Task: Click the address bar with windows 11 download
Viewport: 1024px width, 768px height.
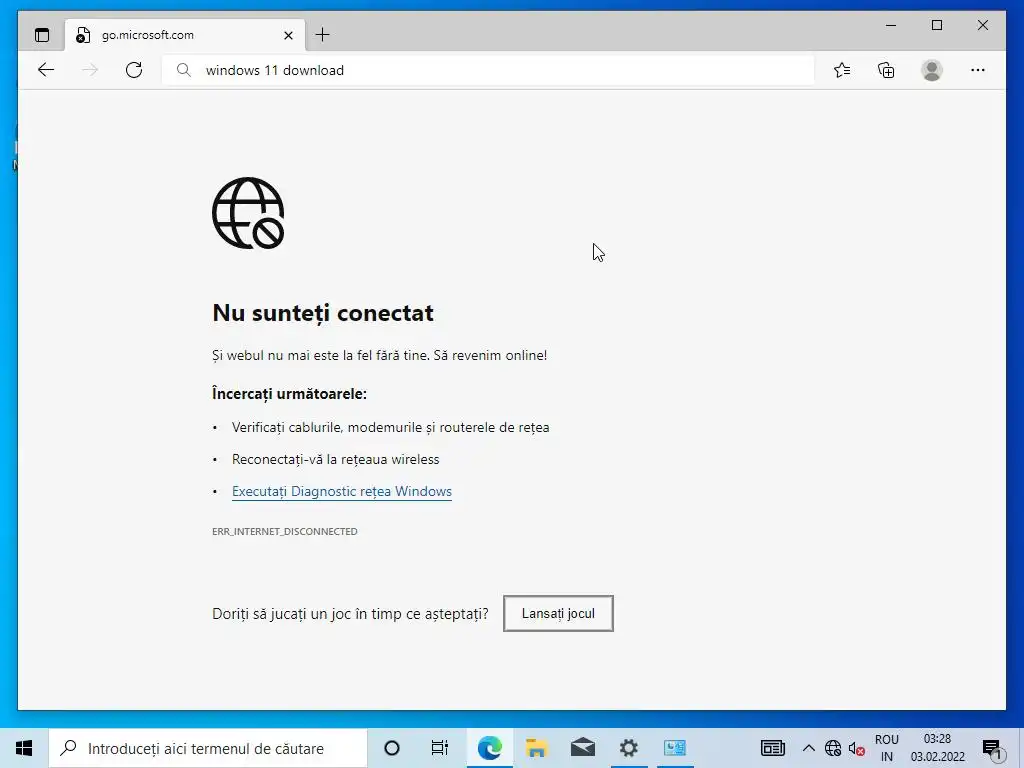Action: coord(488,70)
